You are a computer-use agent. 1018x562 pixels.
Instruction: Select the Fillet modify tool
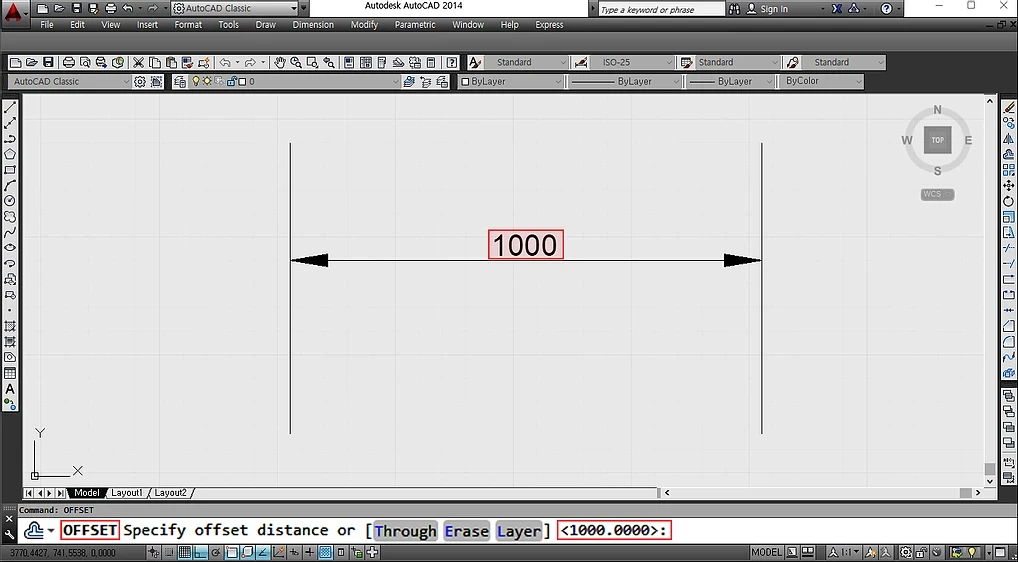[x=1008, y=341]
